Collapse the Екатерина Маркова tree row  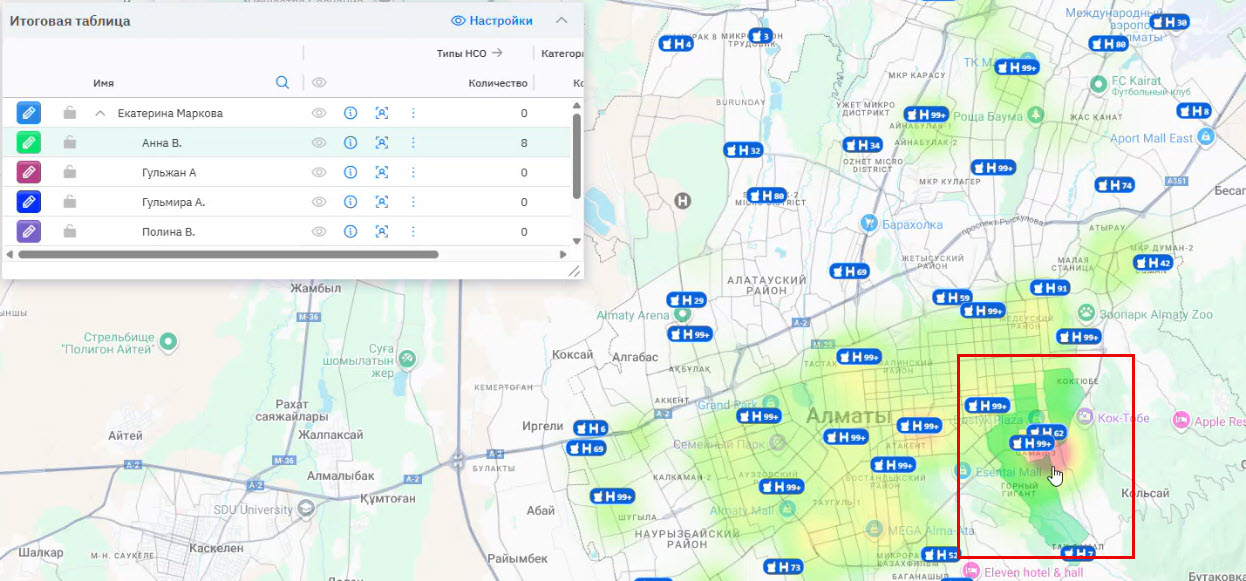(x=100, y=113)
